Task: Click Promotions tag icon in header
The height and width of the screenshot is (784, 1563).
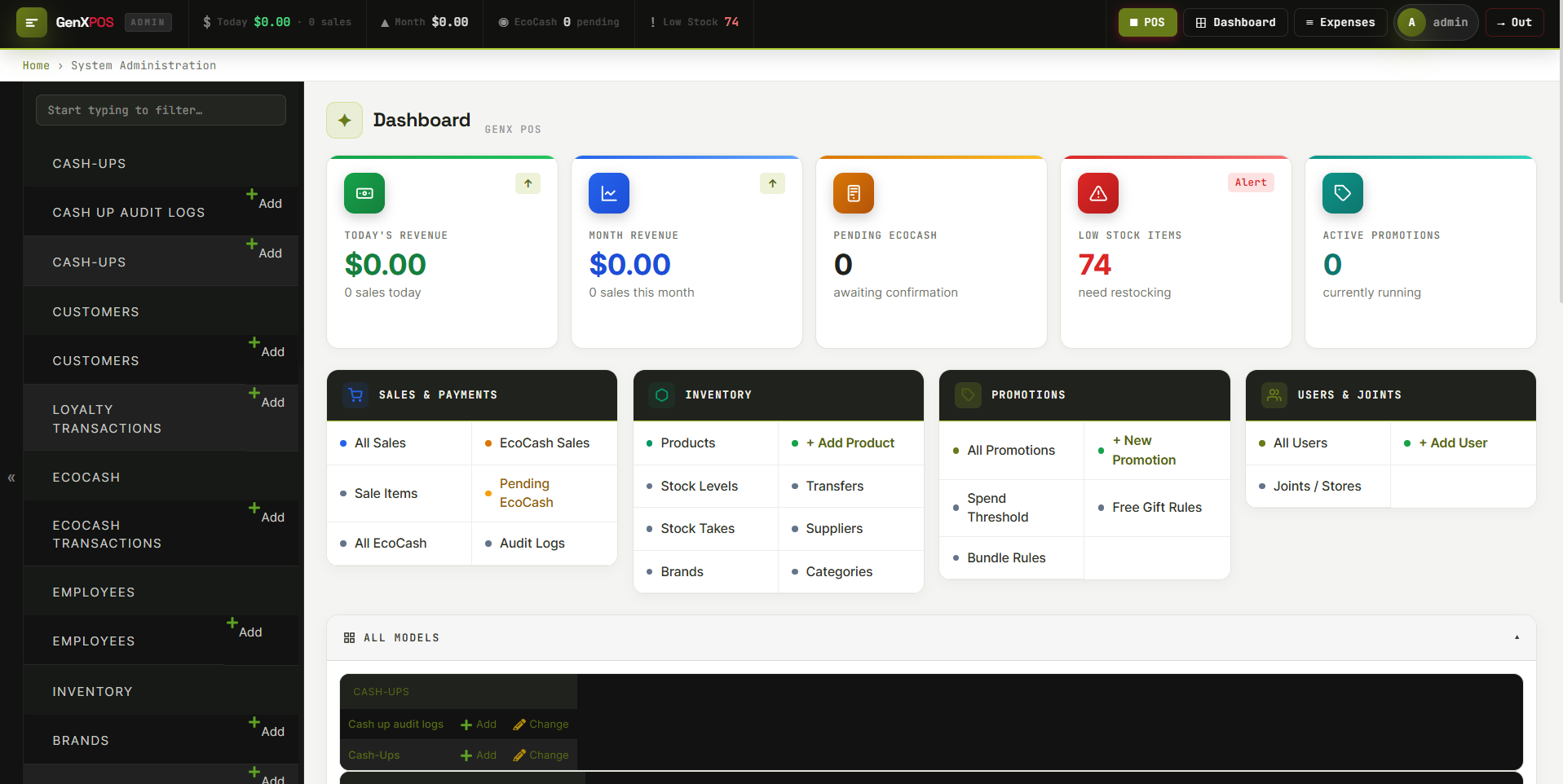Action: tap(968, 395)
